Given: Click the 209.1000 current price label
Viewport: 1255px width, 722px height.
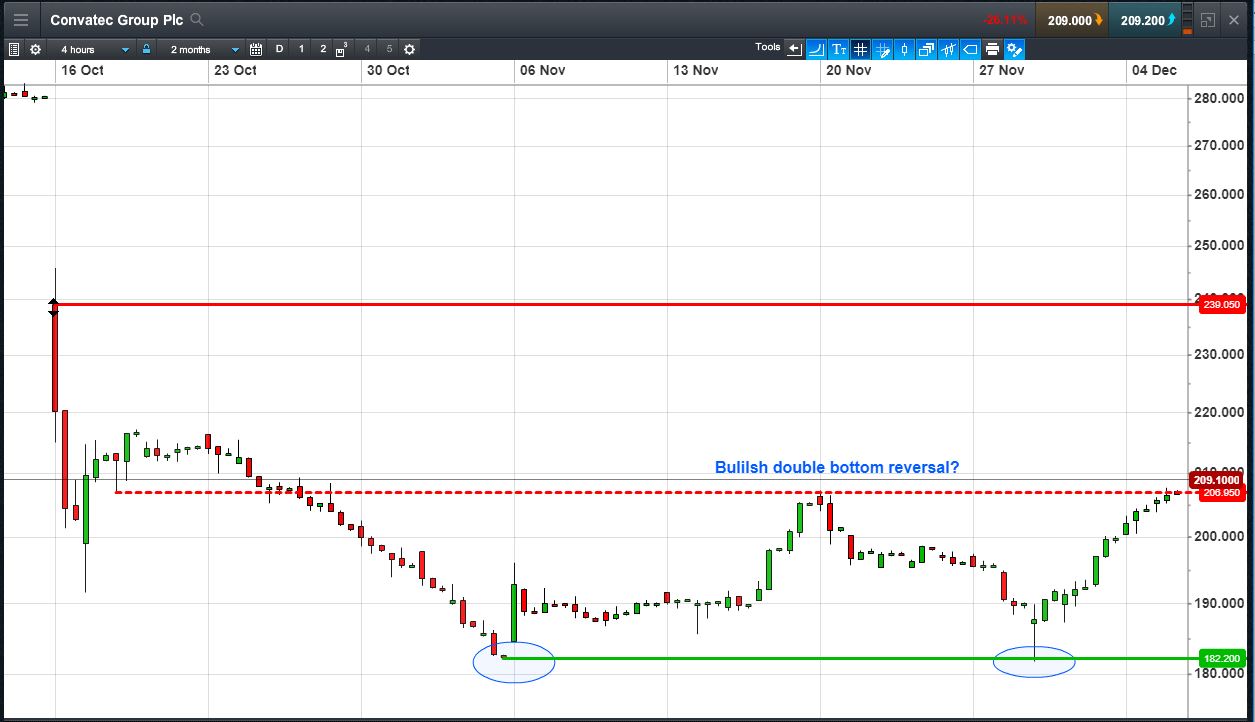Looking at the screenshot, I should point(1217,479).
